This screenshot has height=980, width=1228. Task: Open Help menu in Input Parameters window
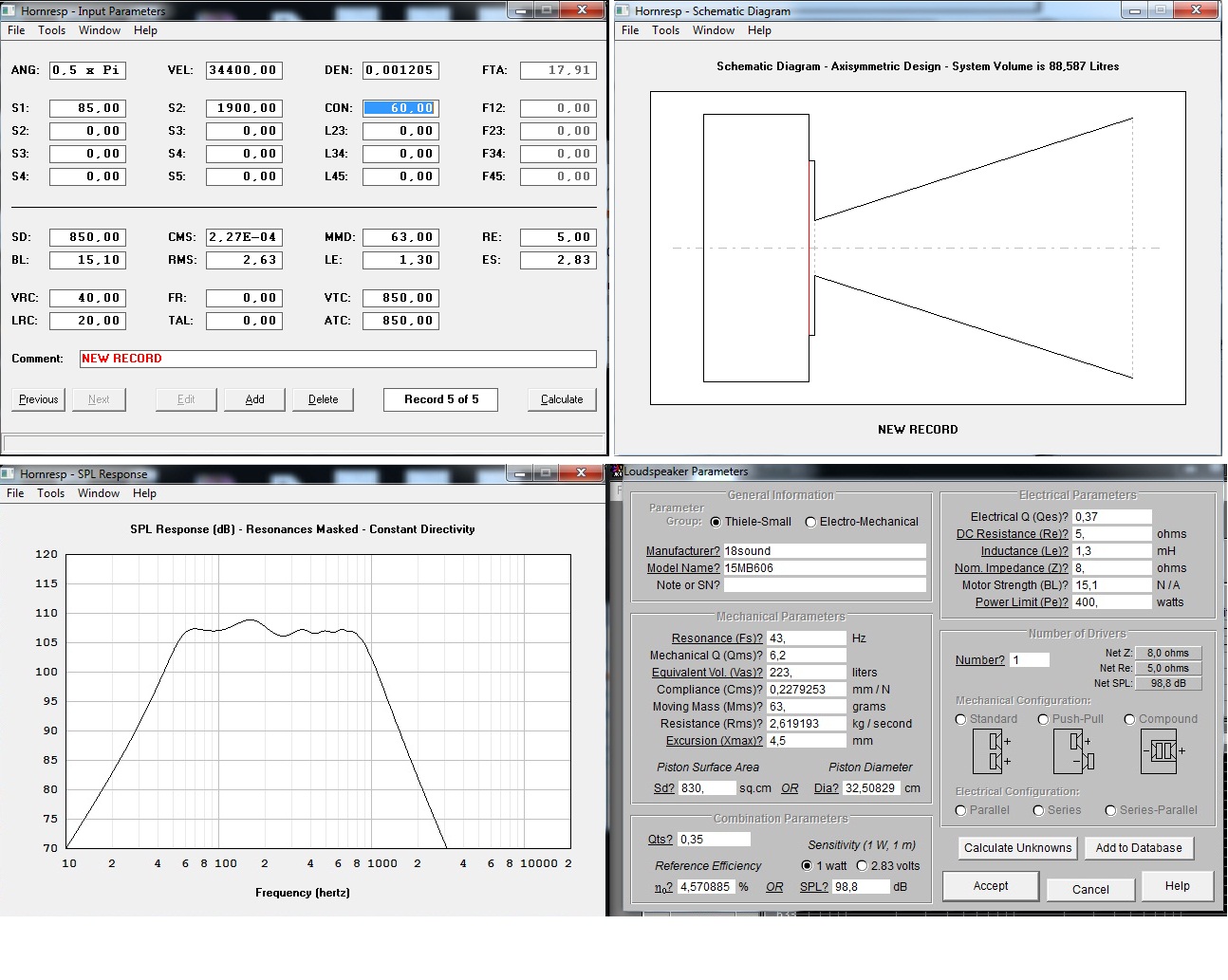[145, 30]
